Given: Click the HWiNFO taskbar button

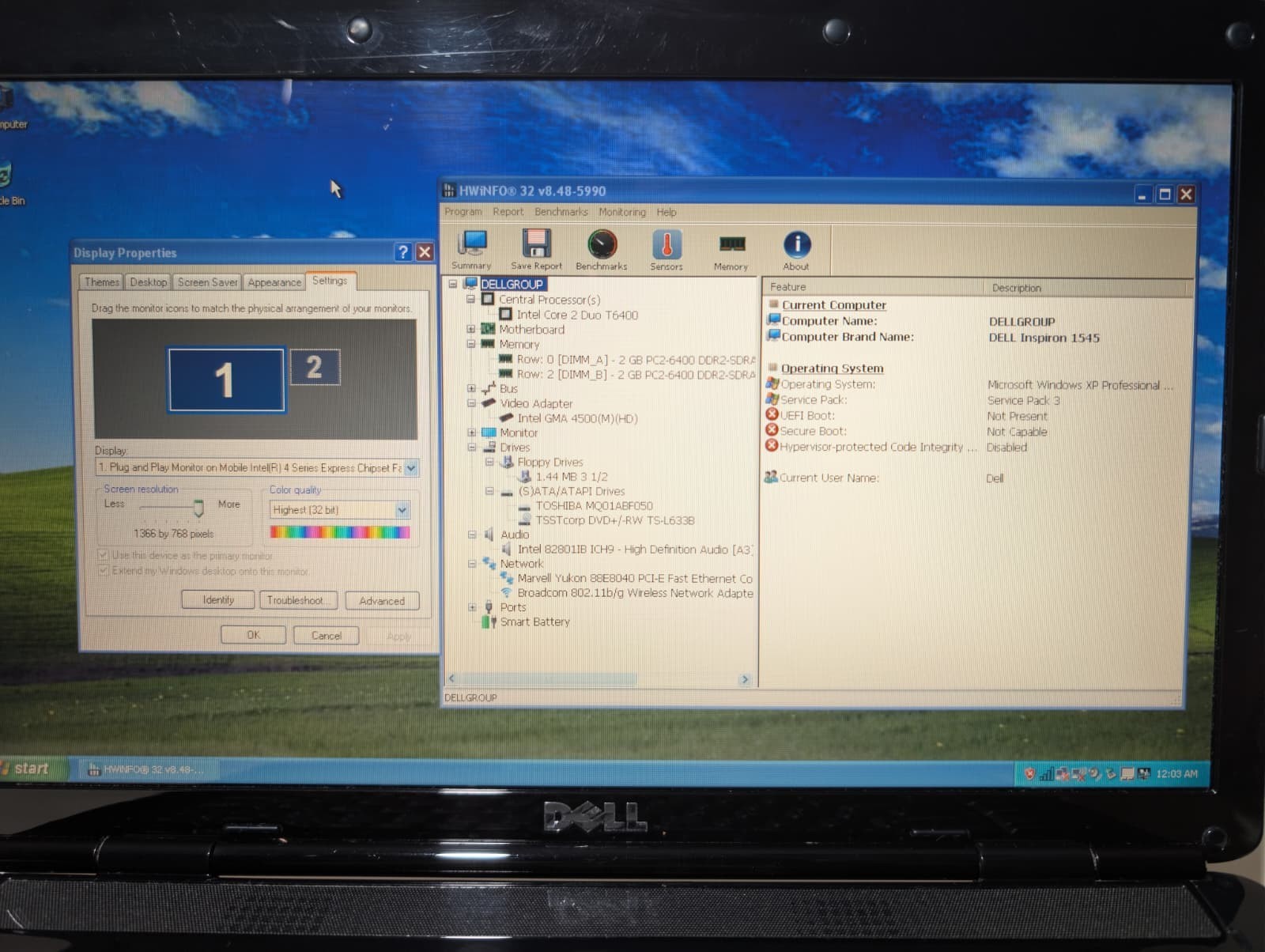Looking at the screenshot, I should pyautogui.click(x=147, y=769).
